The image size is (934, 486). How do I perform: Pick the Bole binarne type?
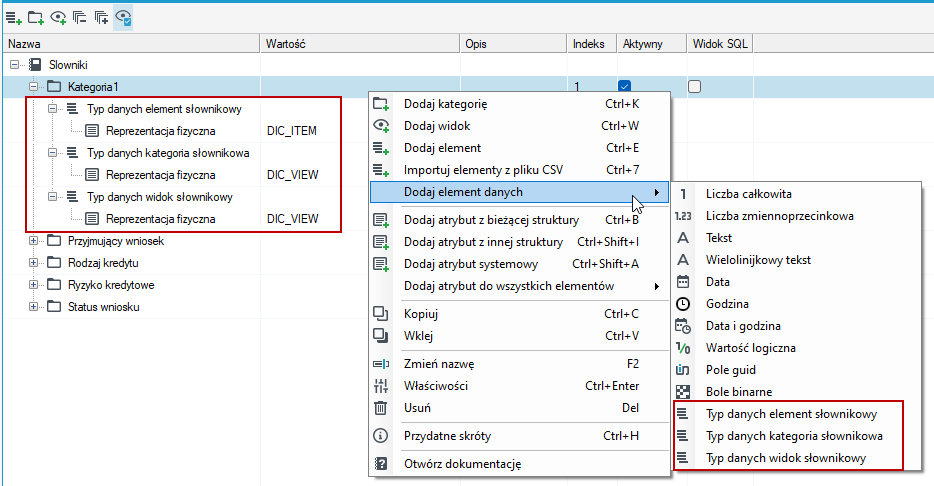pyautogui.click(x=797, y=392)
